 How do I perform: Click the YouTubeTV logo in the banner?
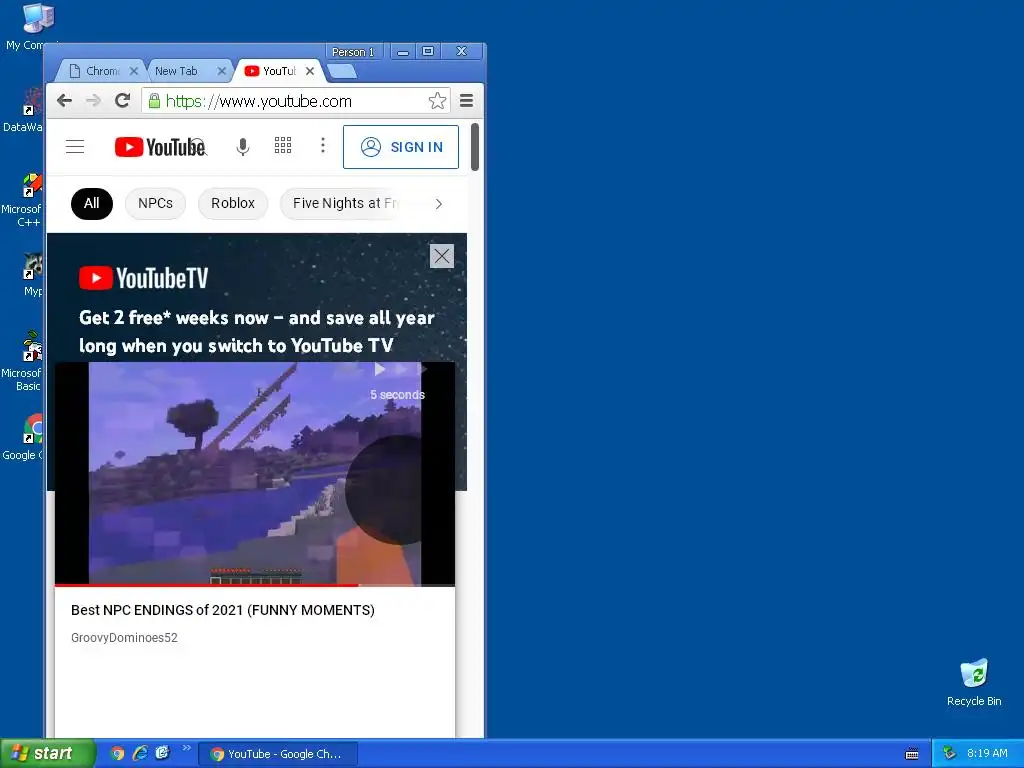pos(144,278)
